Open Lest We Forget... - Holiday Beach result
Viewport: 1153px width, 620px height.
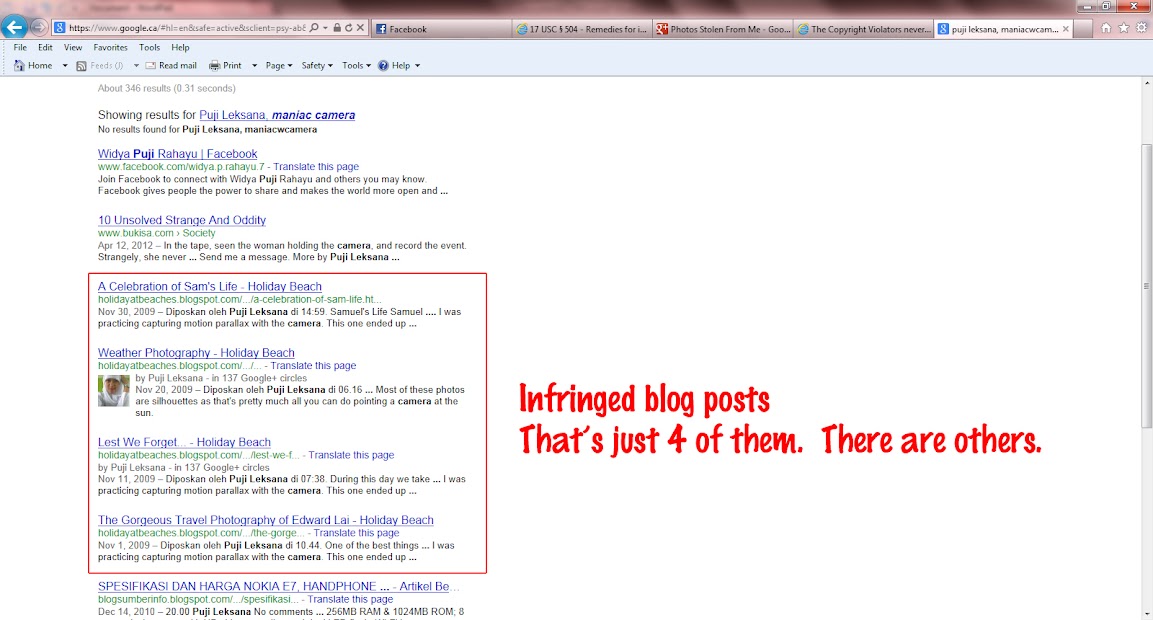[x=185, y=442]
